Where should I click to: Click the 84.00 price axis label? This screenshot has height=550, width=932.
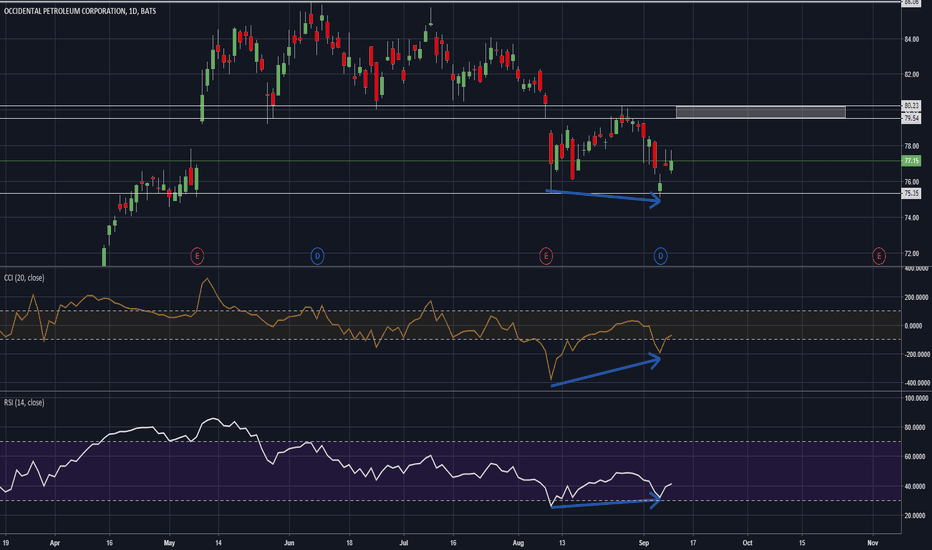[x=911, y=39]
